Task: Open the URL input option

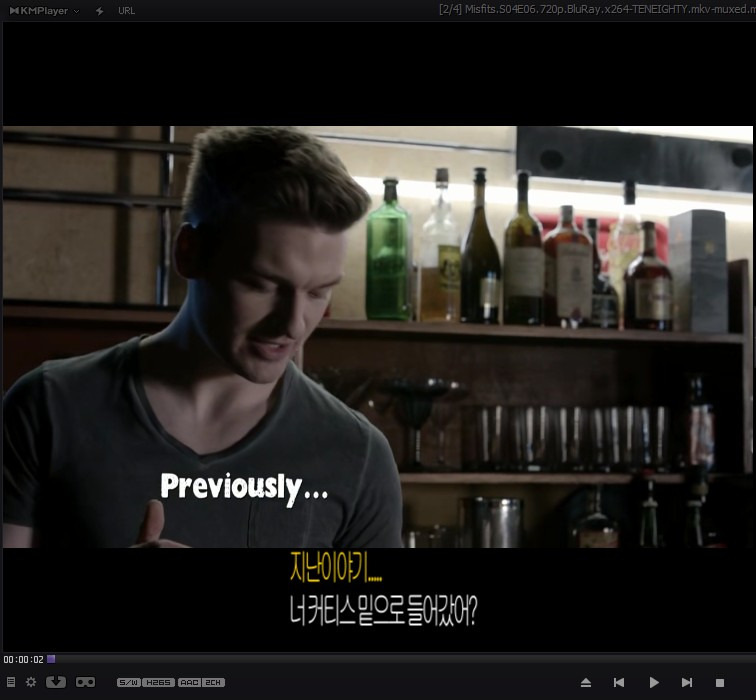Action: 126,11
